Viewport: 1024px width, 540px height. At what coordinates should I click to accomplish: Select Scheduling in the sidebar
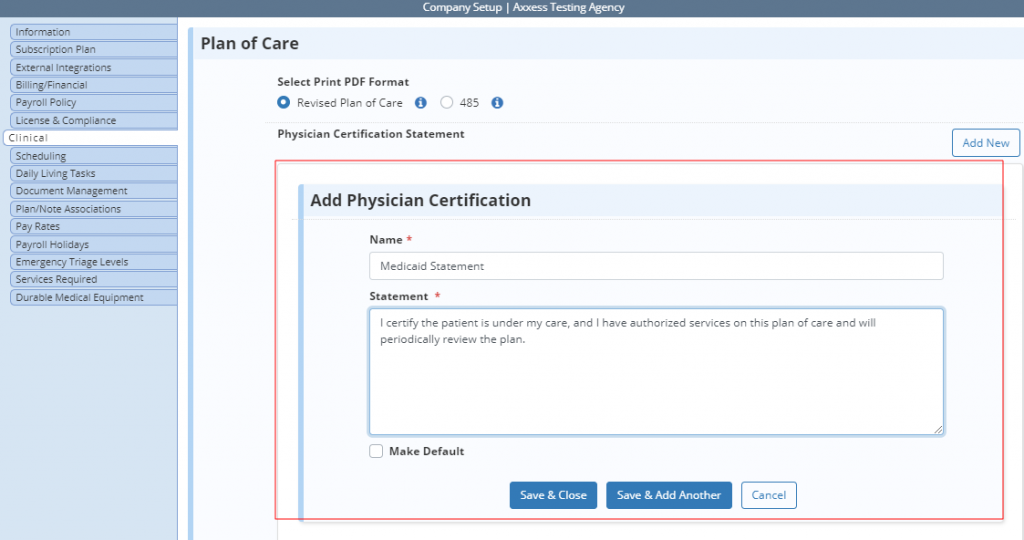click(x=93, y=156)
